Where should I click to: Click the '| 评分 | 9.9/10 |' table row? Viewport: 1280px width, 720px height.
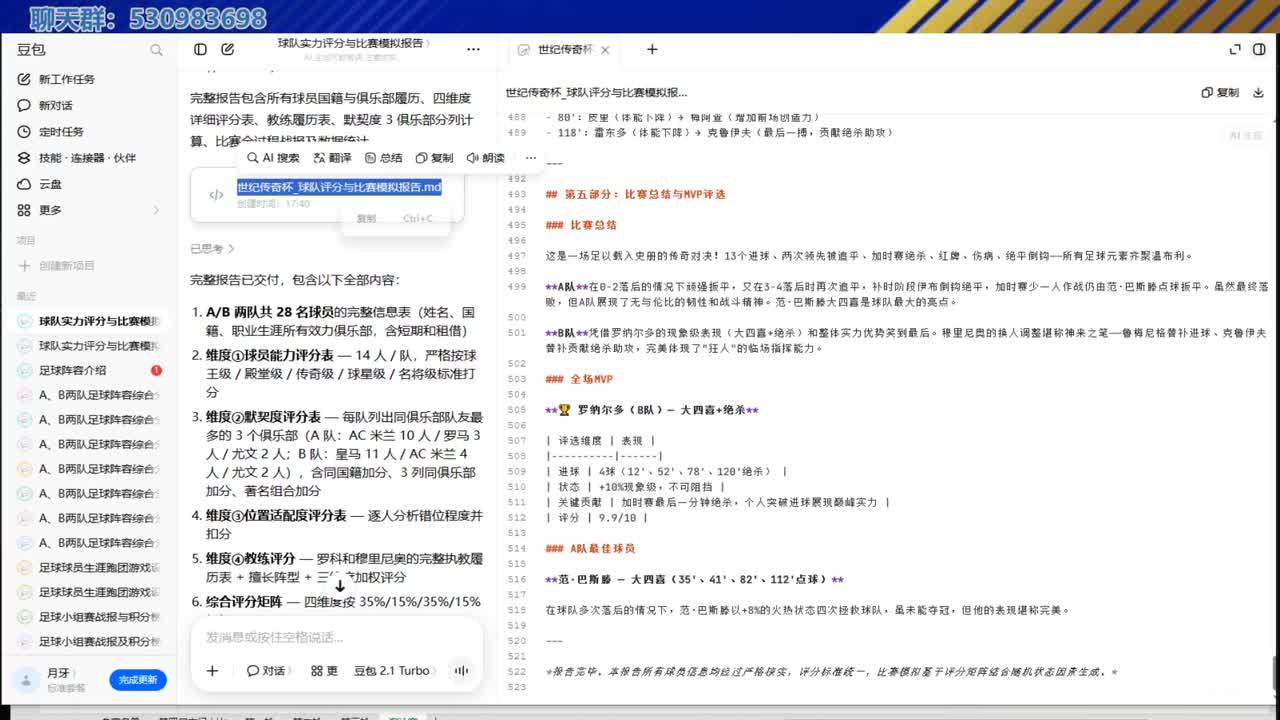click(x=597, y=518)
